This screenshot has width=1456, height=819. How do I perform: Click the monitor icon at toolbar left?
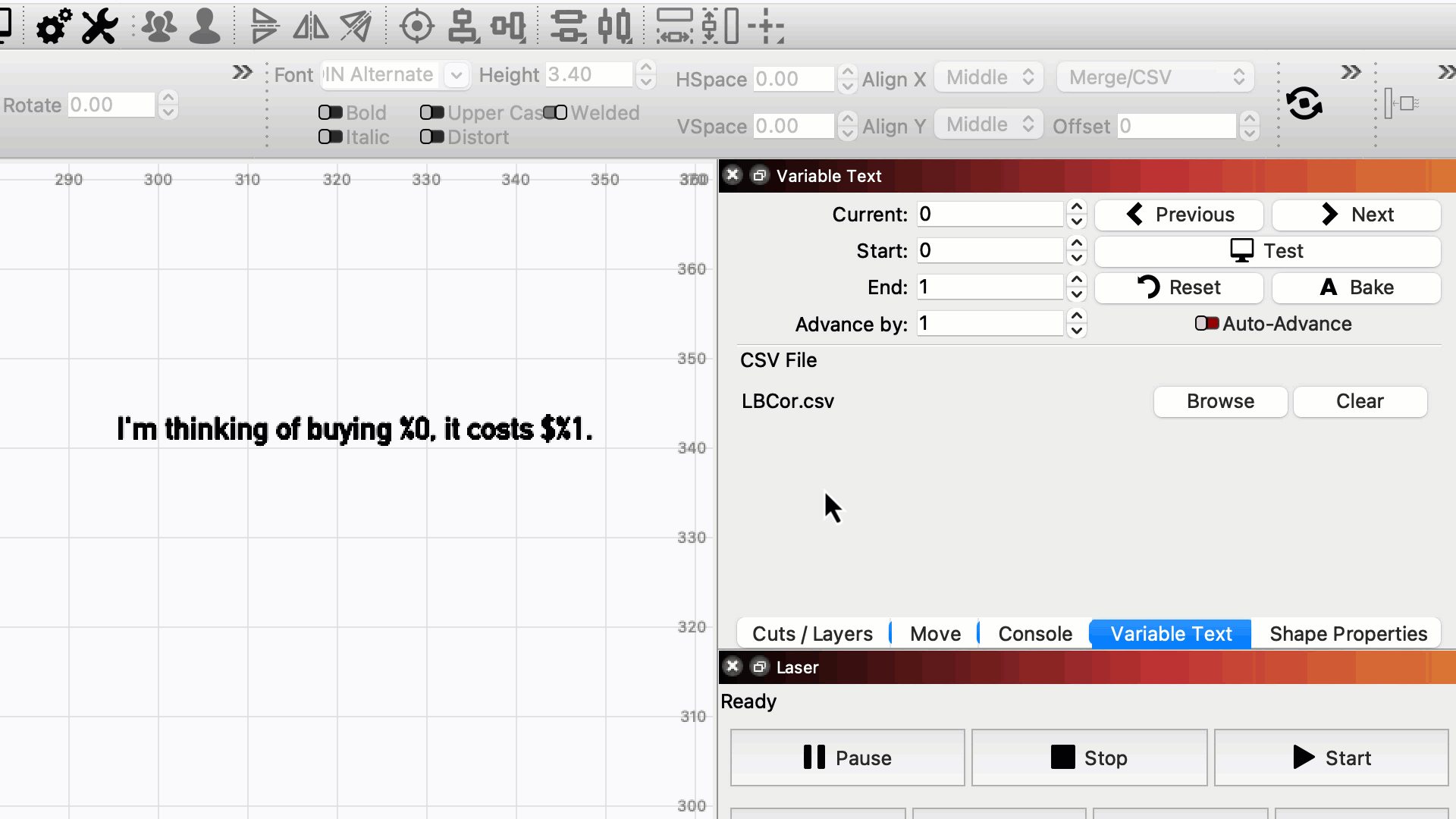[5, 25]
